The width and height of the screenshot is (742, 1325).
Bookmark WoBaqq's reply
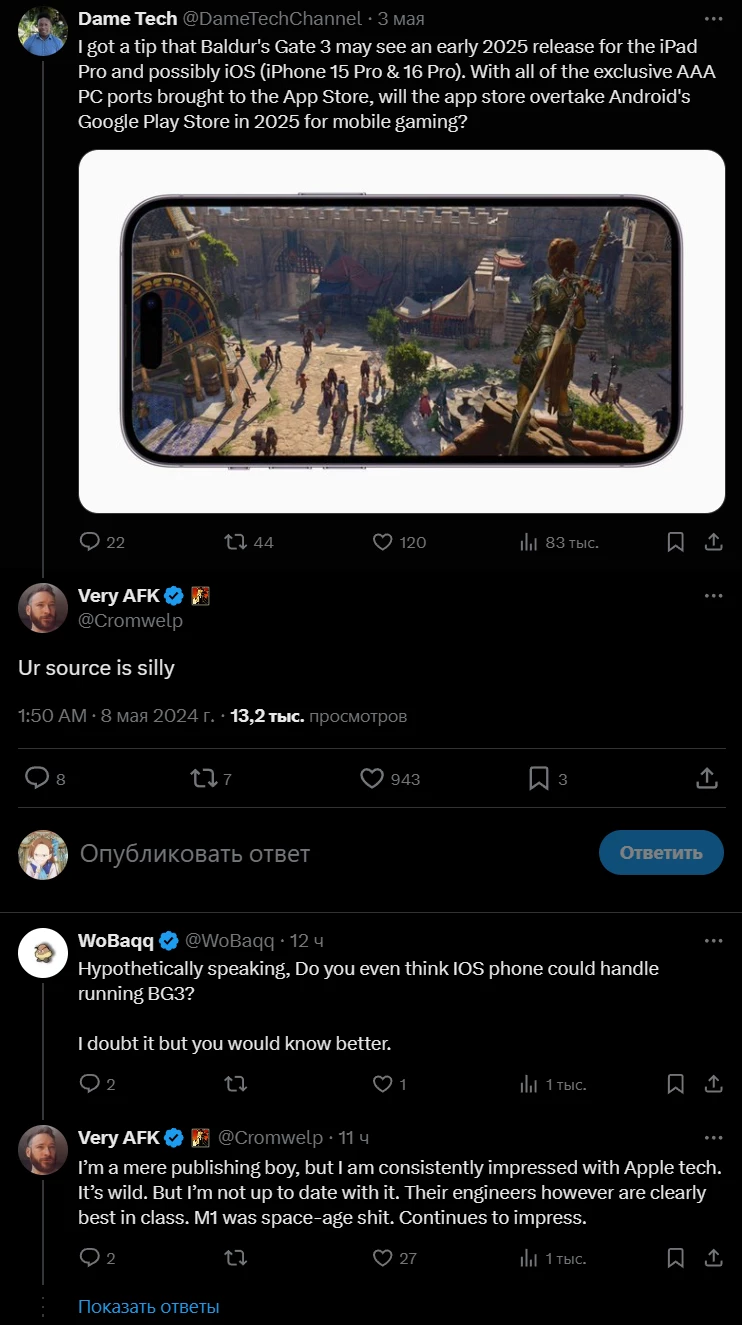coord(675,1084)
